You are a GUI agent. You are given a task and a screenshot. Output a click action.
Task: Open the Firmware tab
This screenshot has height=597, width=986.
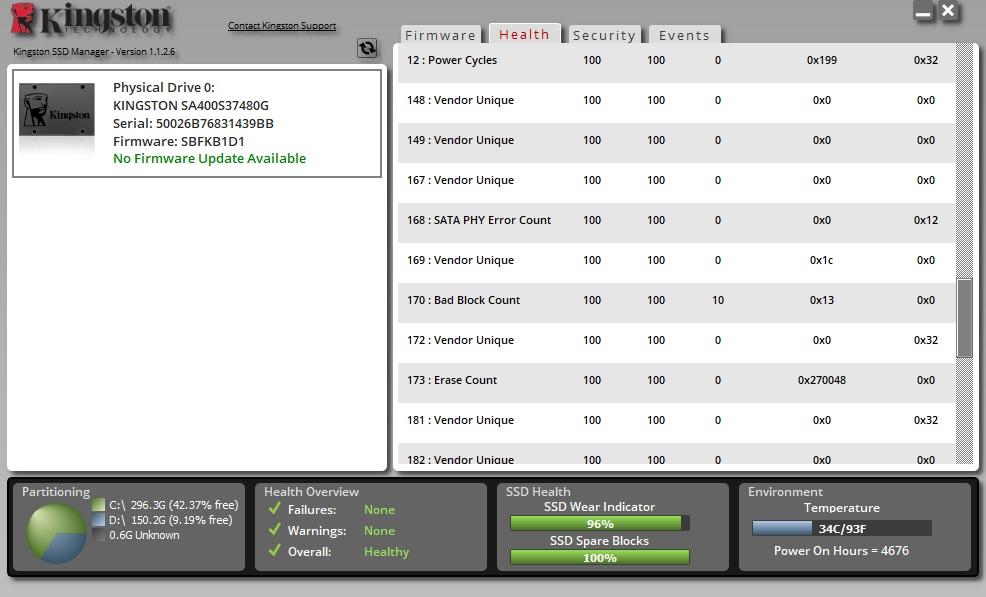click(x=440, y=35)
